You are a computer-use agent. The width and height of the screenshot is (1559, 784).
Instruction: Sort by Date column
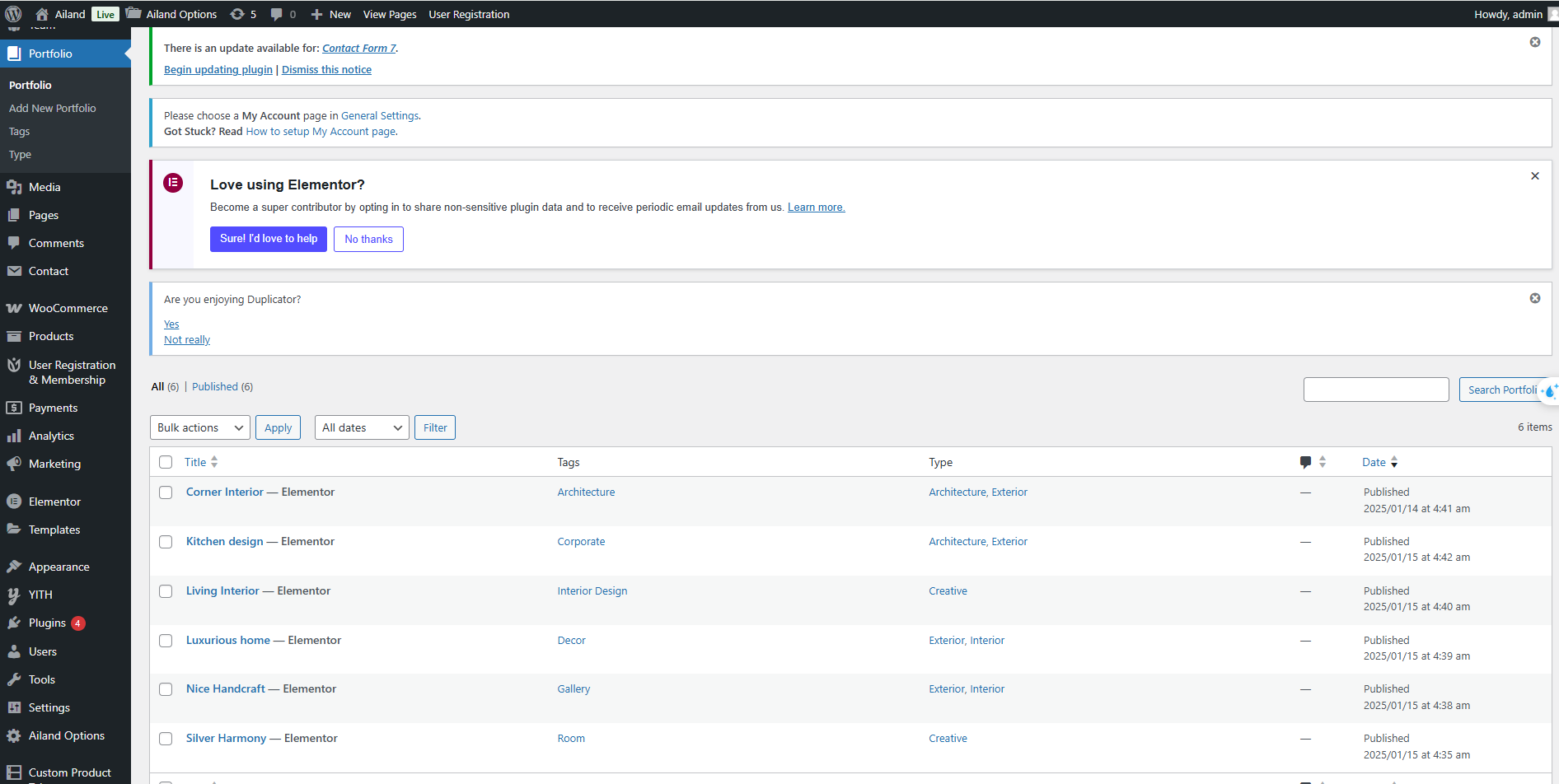click(x=1379, y=462)
